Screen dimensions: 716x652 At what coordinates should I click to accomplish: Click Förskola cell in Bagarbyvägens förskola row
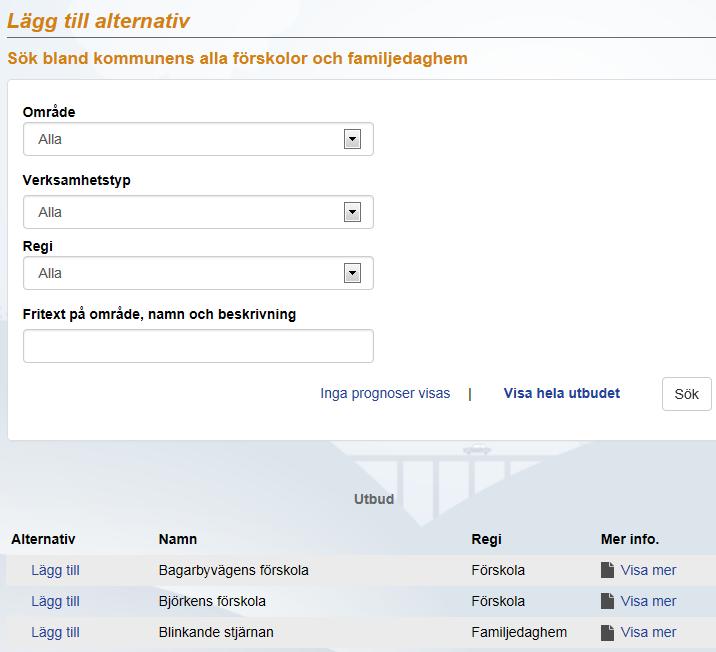(498, 570)
